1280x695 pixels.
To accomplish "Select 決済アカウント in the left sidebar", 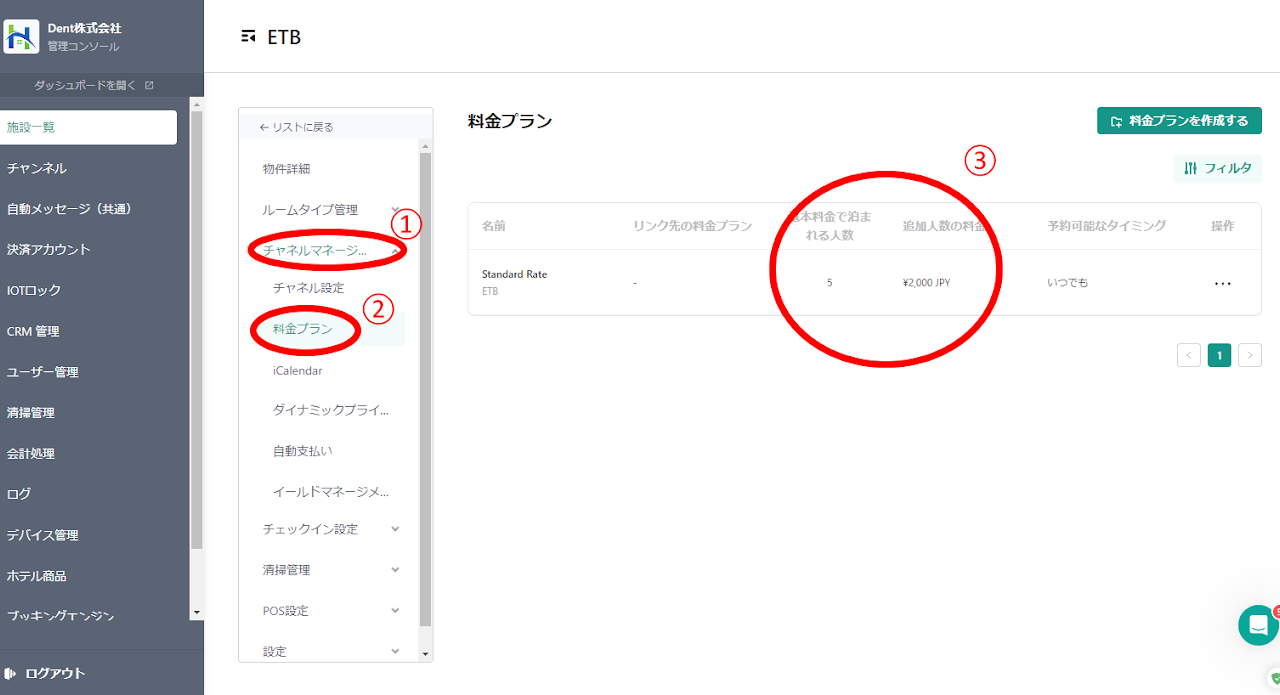I will point(48,249).
